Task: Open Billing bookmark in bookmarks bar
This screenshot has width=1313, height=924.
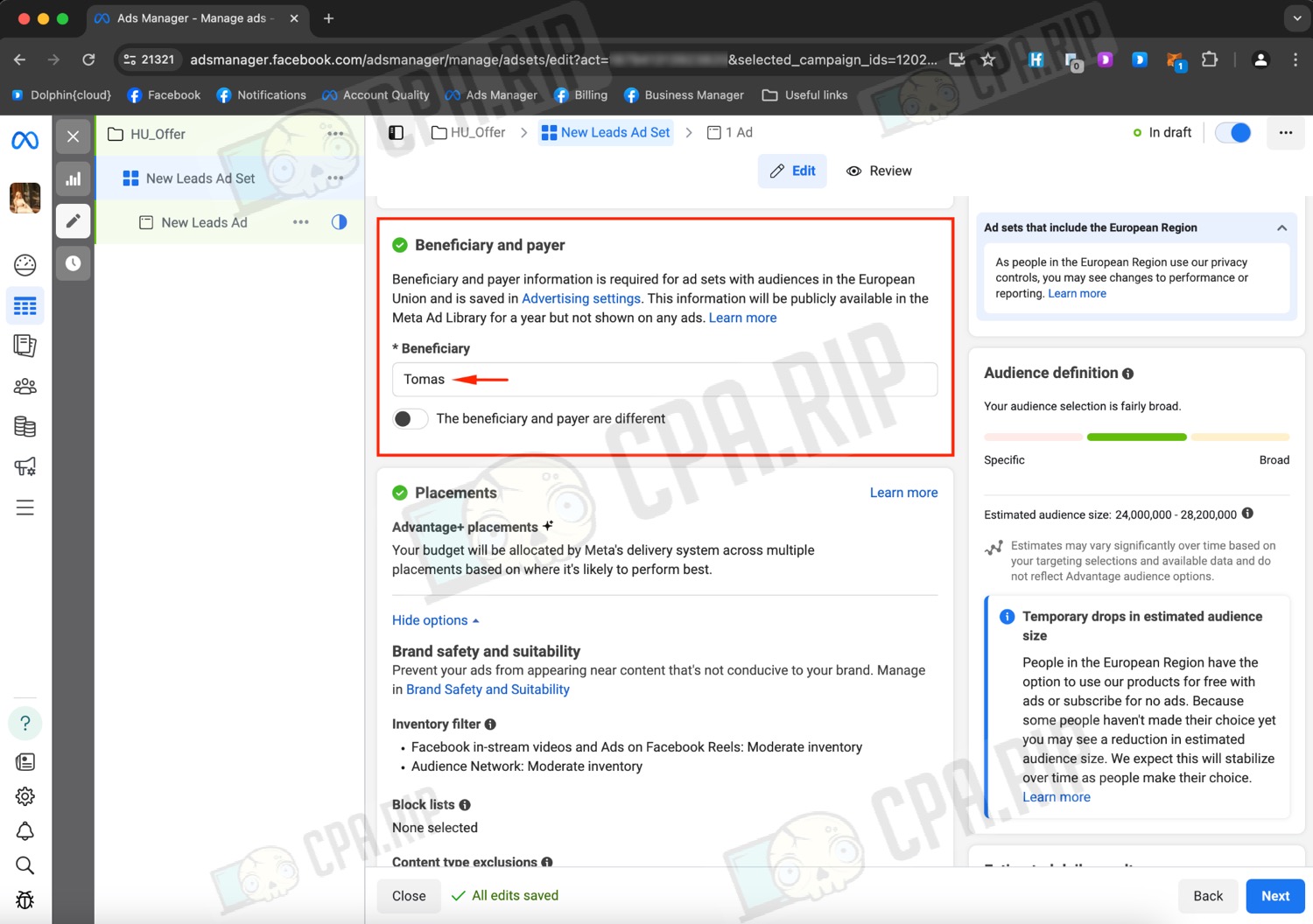Action: [x=581, y=94]
